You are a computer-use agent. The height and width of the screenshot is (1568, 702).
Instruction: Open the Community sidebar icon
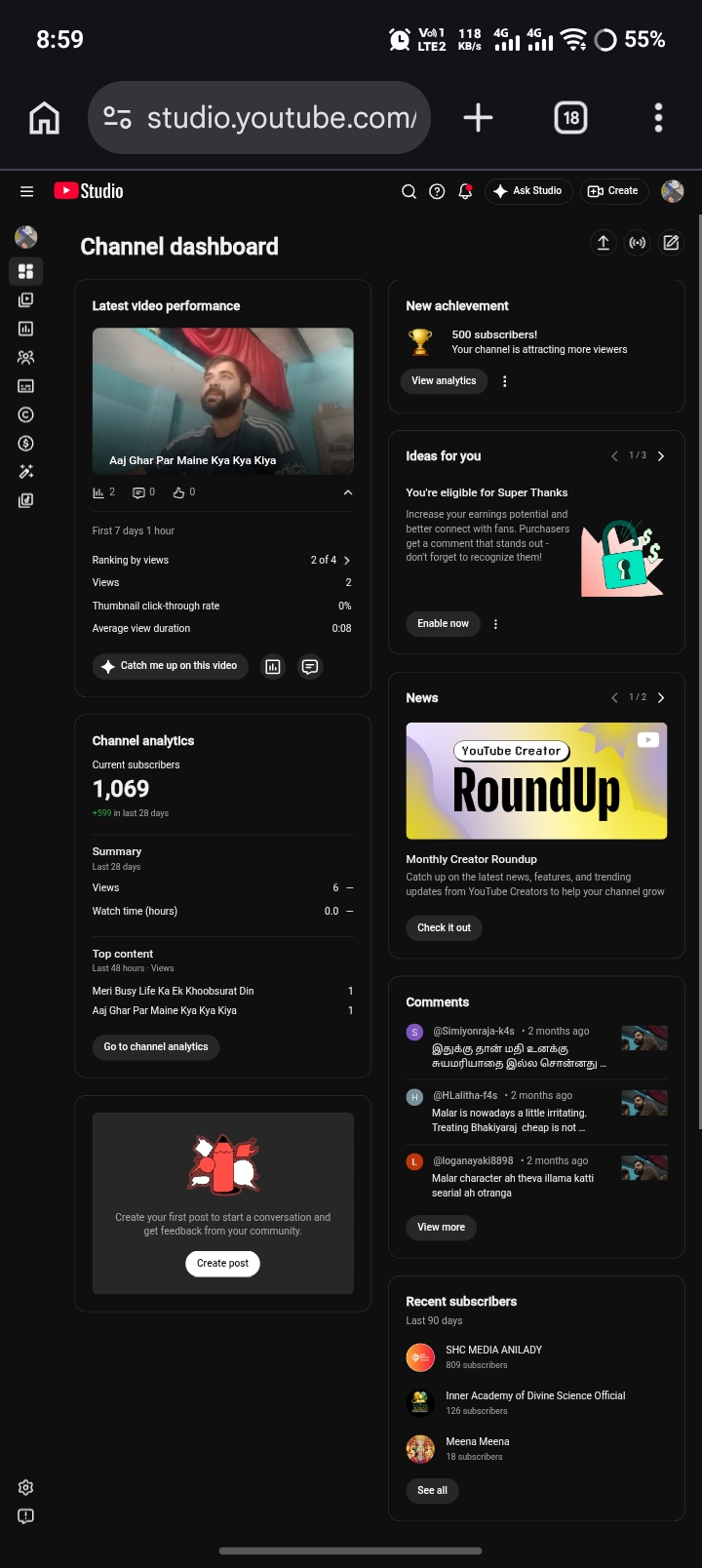(x=26, y=358)
